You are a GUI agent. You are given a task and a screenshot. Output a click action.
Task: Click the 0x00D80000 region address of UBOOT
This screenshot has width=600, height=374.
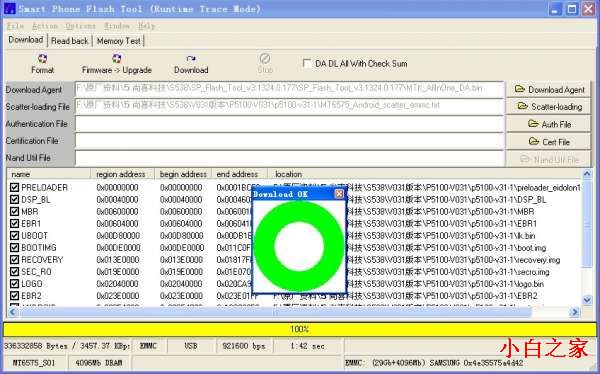(x=118, y=236)
